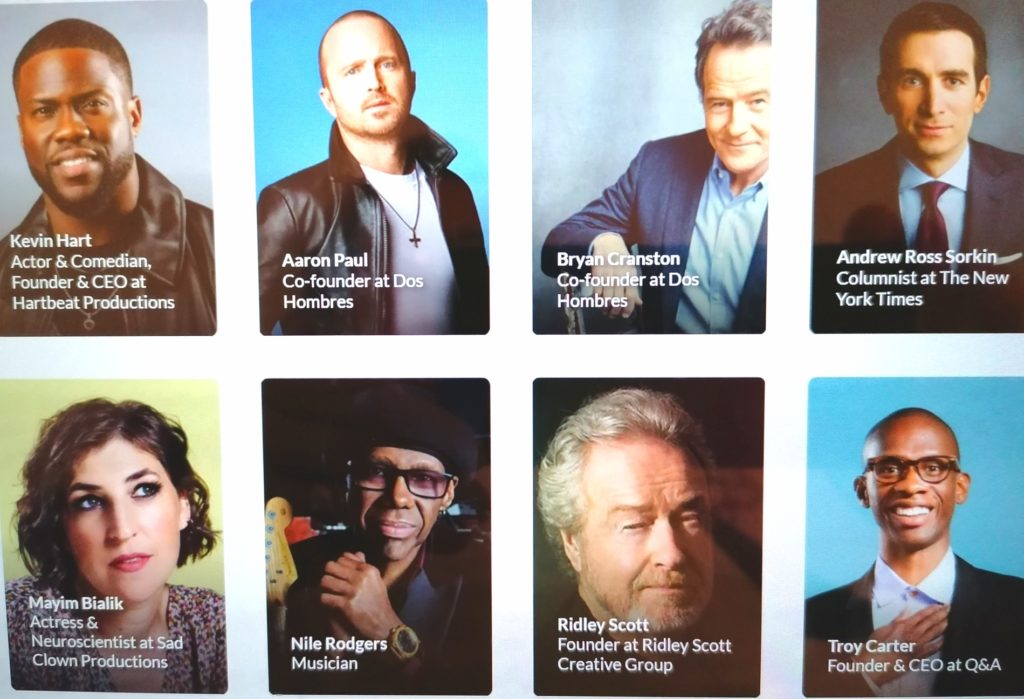Click the Troy Carter name label
Screen dimensions: 1024x699
871,646
